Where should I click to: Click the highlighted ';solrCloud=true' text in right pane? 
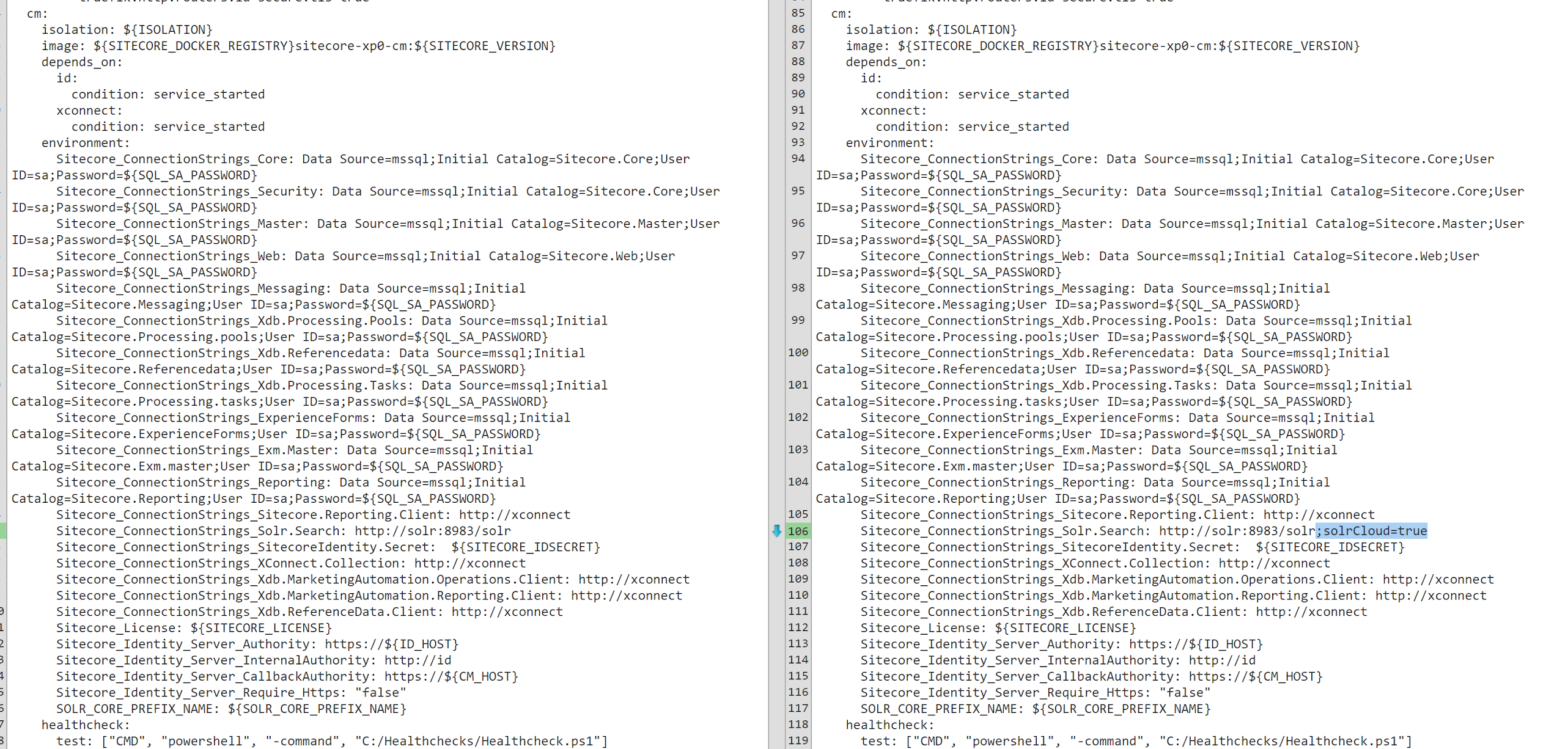[1371, 531]
